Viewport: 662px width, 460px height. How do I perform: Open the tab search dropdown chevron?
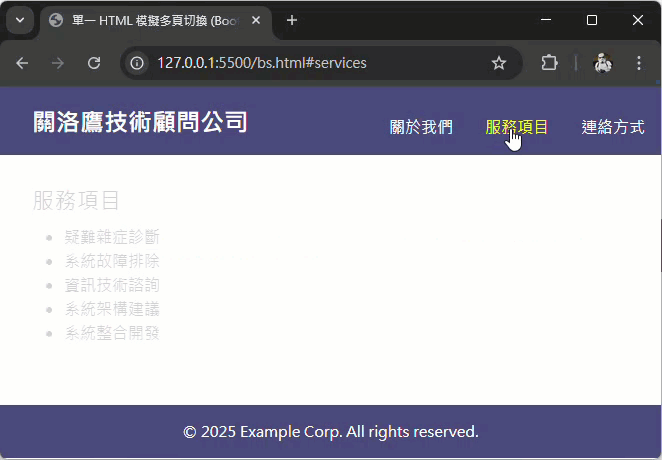(19, 20)
